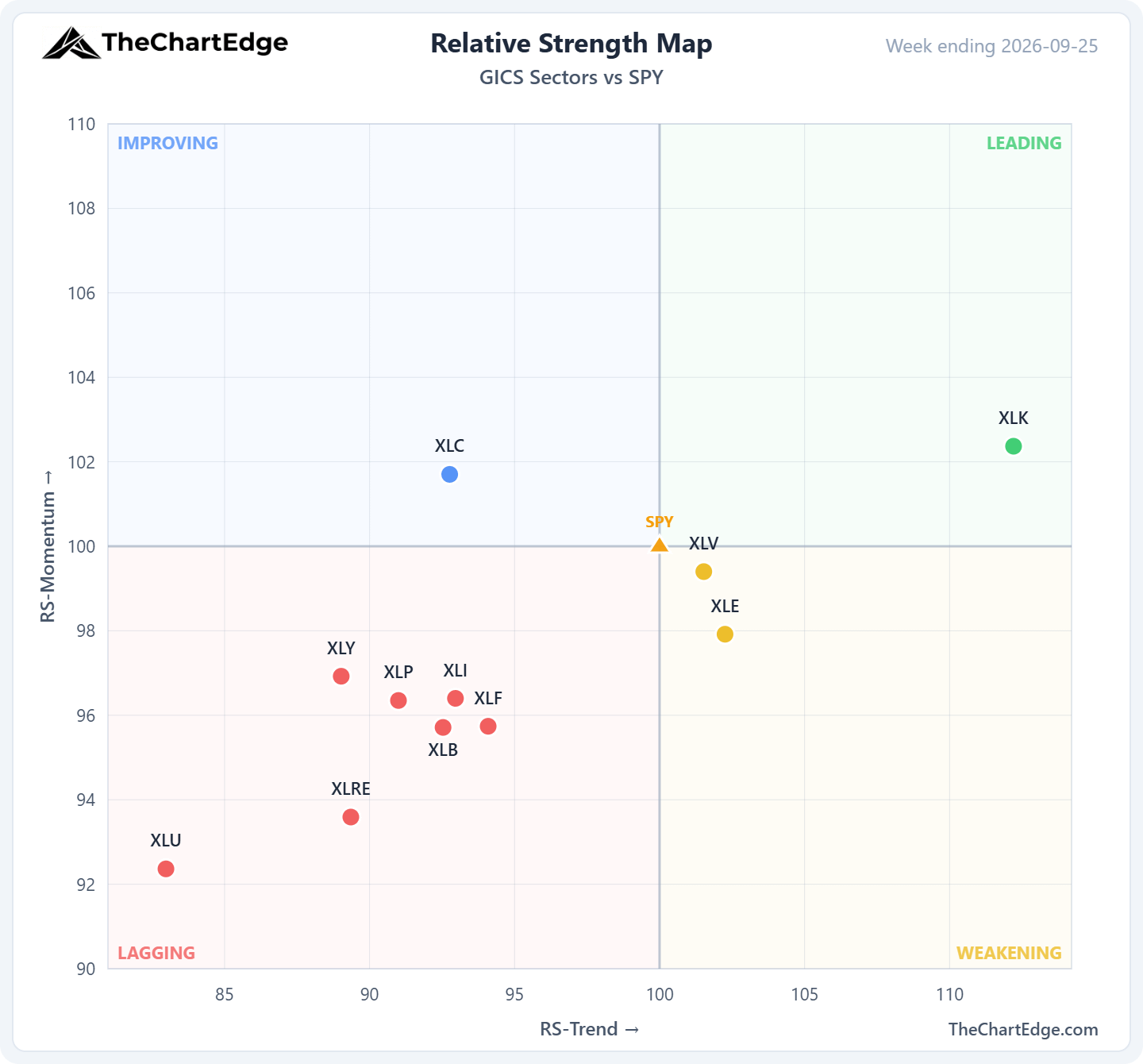
Task: Select the red XLF data point
Action: tap(488, 727)
